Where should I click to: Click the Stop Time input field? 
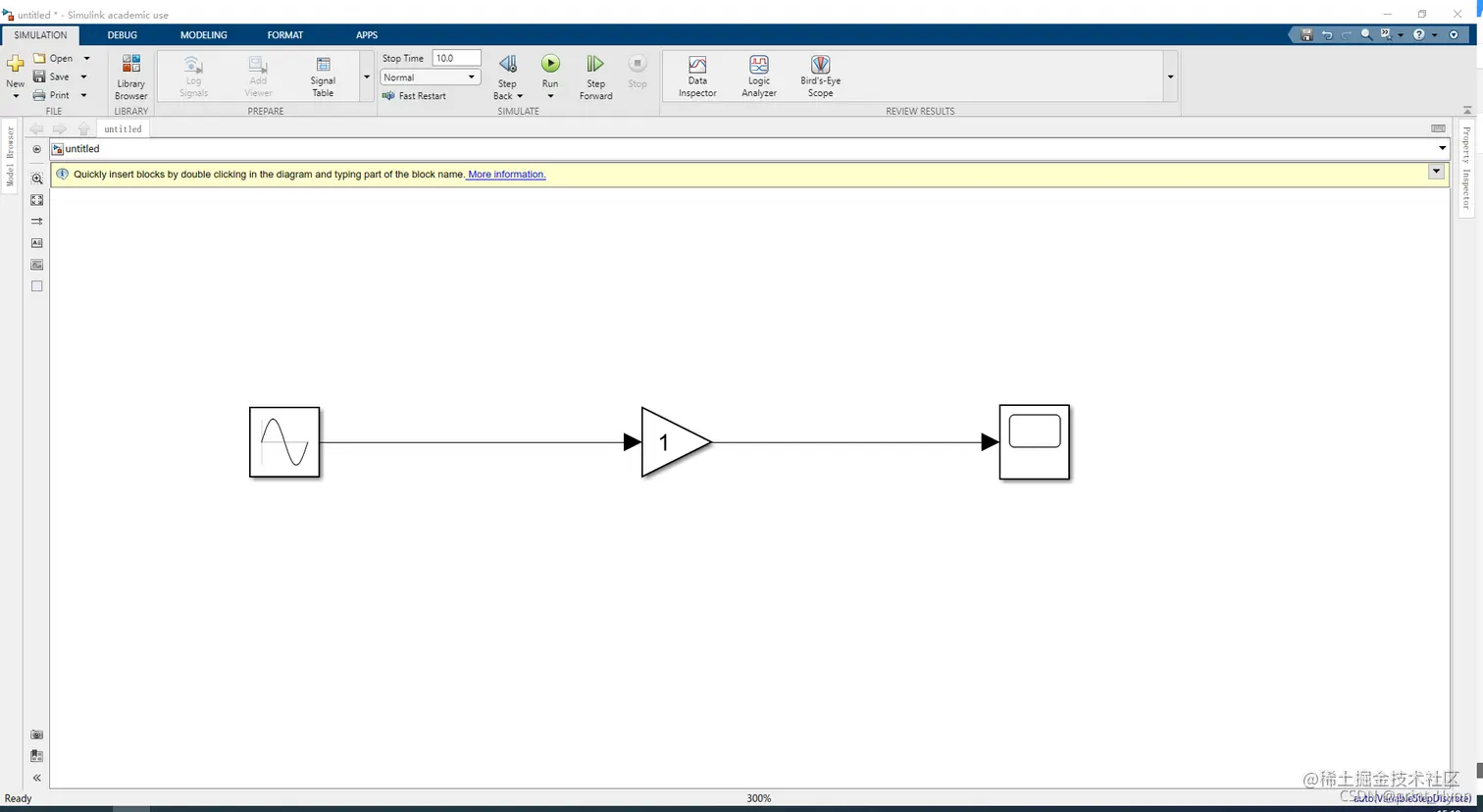coord(457,58)
